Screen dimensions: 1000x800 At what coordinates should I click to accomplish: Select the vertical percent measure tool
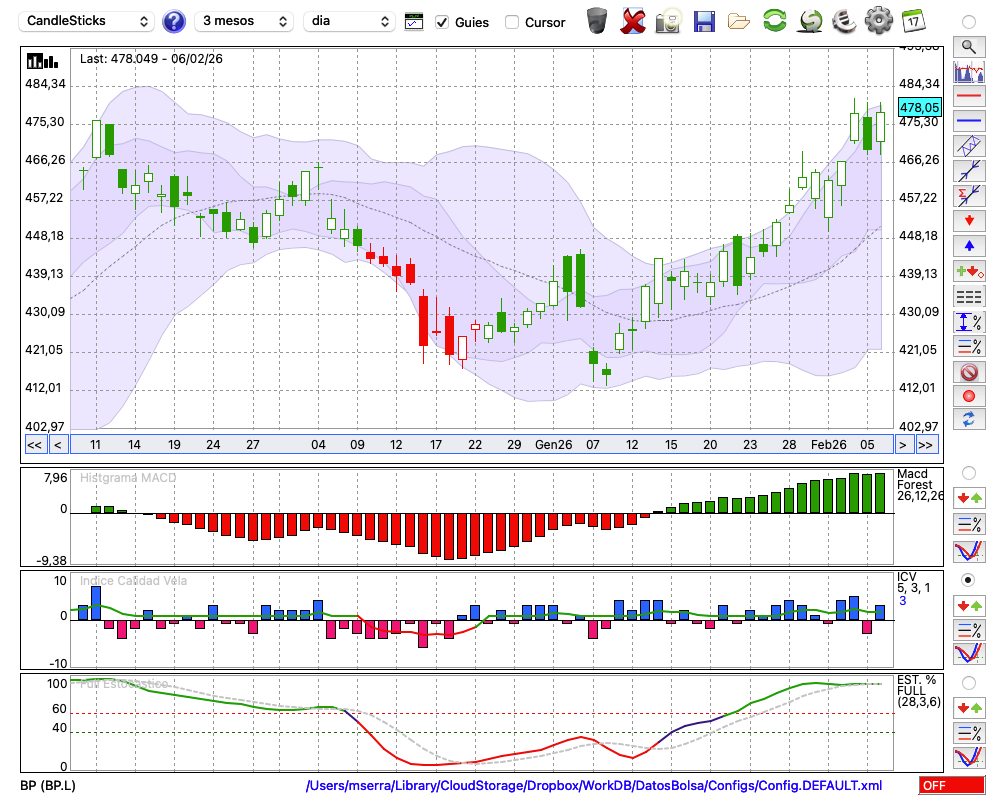tap(969, 322)
